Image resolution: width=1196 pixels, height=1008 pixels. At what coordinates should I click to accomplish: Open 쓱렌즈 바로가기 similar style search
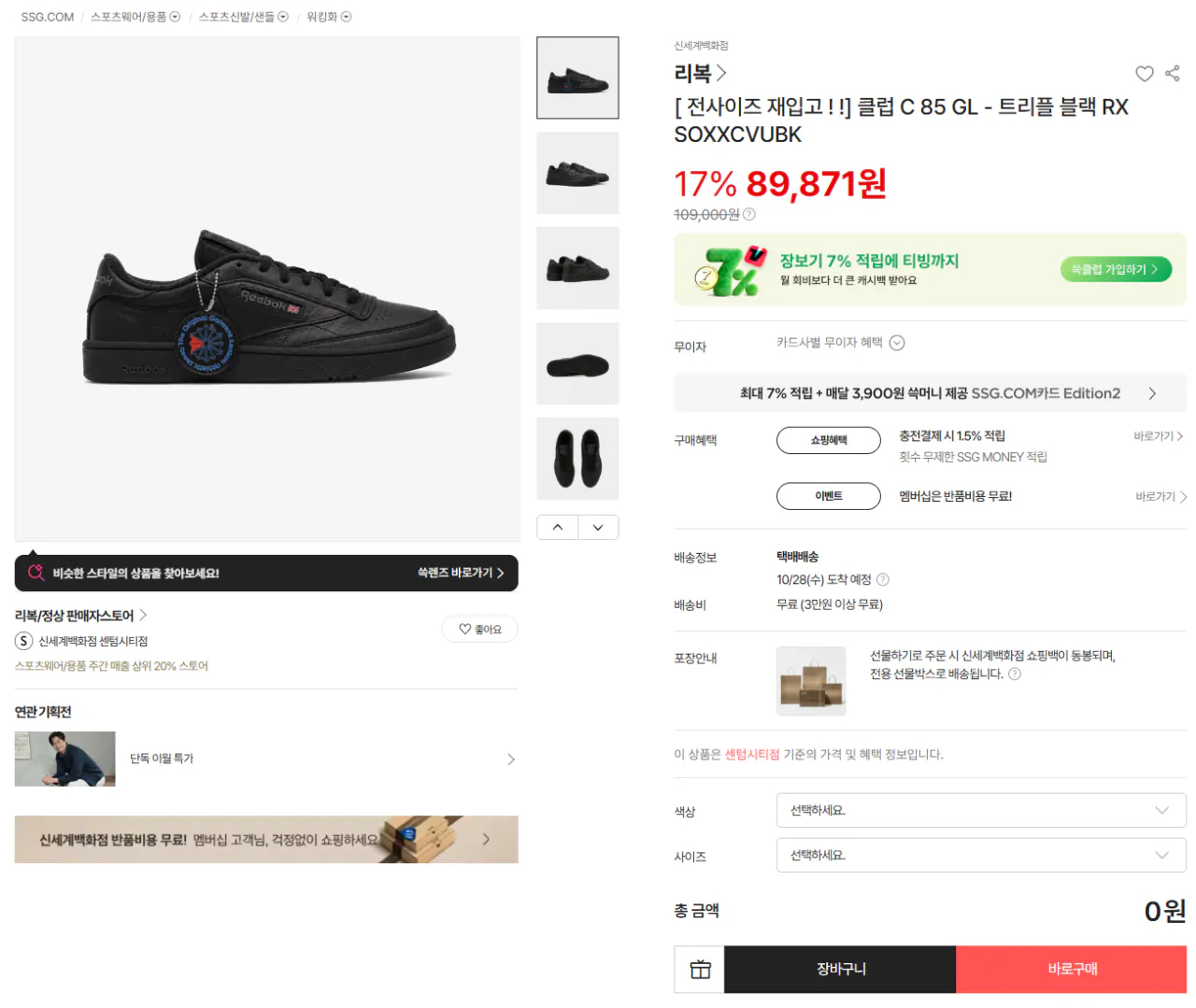coord(461,573)
